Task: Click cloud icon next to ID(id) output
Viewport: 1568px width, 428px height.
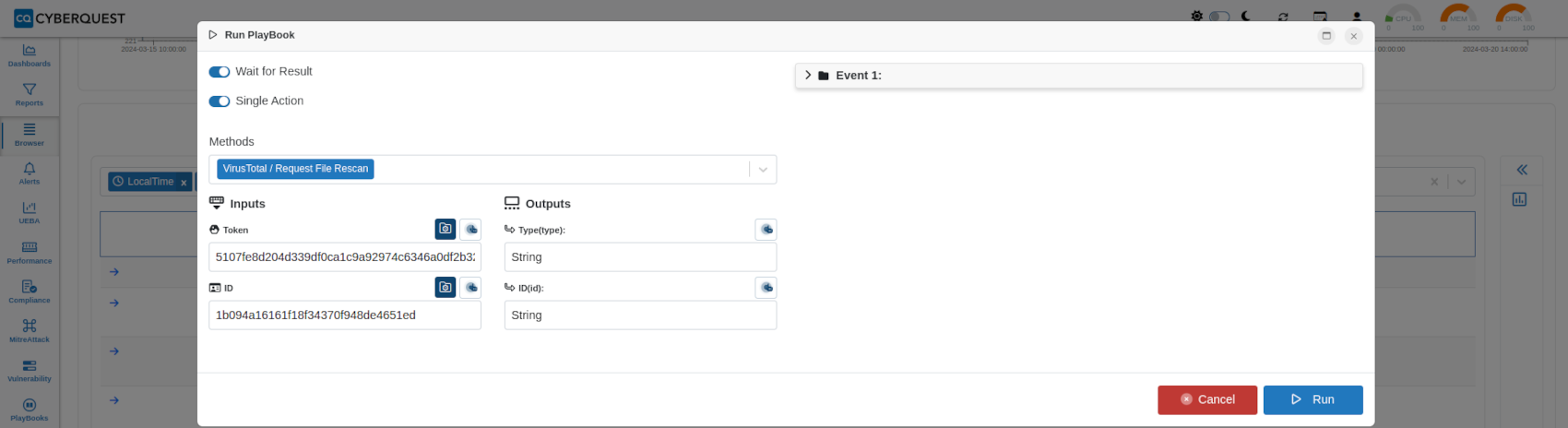Action: [x=766, y=287]
